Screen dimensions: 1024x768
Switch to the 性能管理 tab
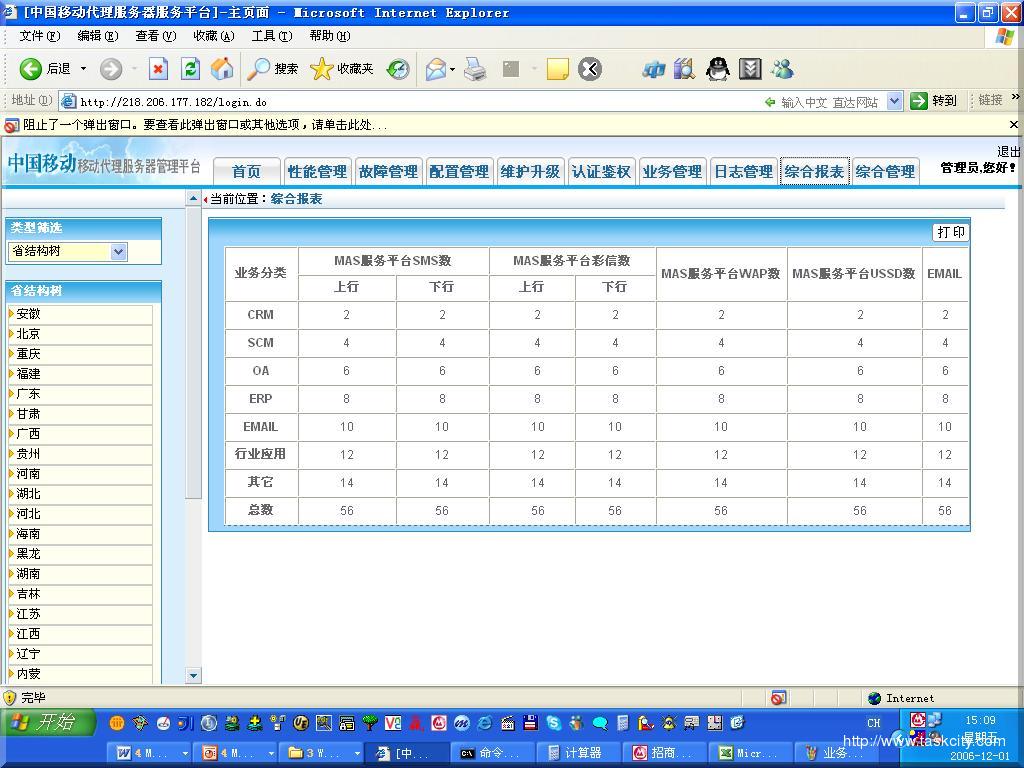317,172
